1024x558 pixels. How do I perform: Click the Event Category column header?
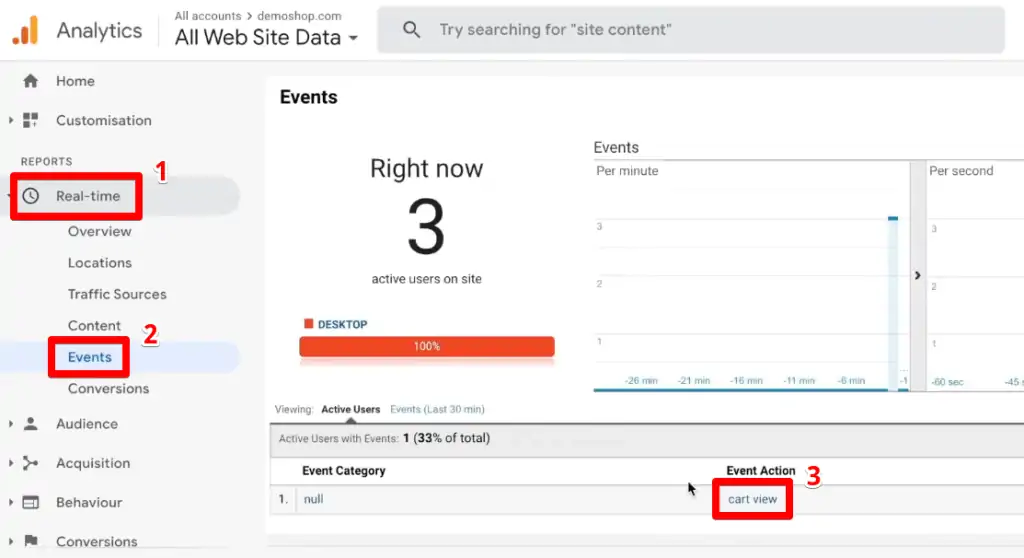(x=344, y=470)
